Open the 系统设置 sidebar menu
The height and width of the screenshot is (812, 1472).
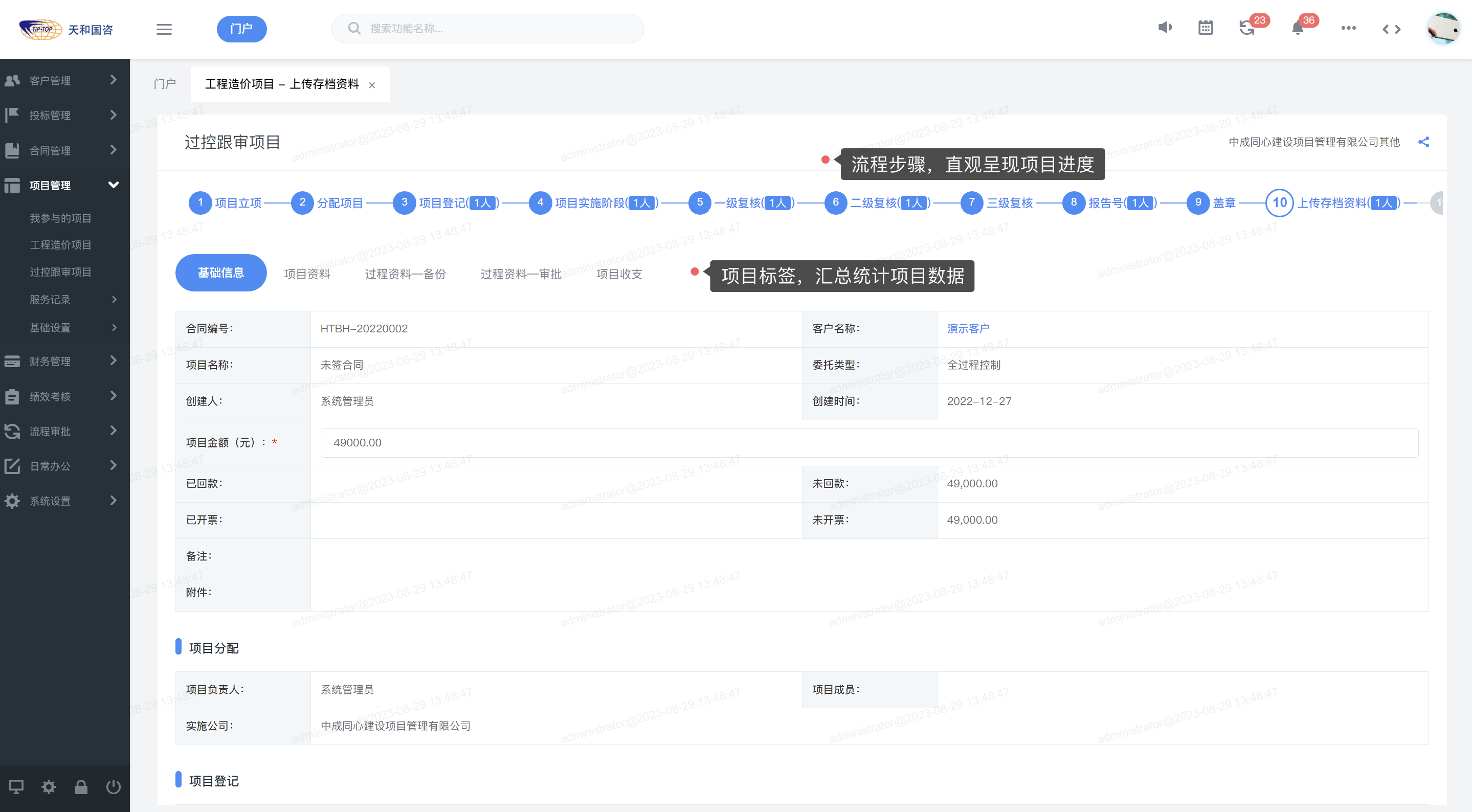click(64, 501)
